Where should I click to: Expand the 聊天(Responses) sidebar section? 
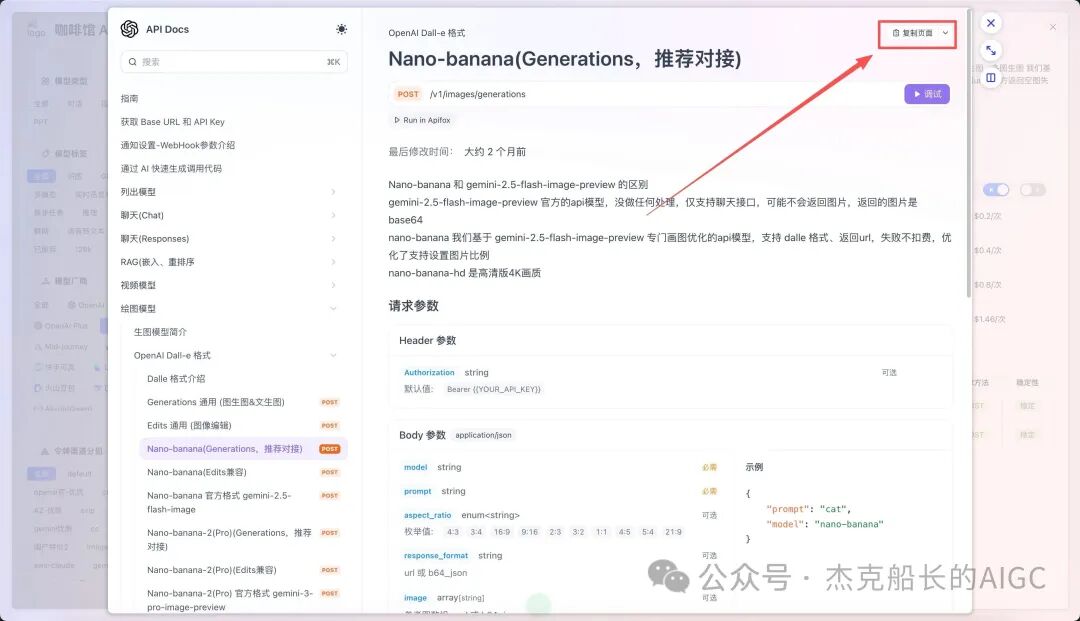tap(333, 239)
